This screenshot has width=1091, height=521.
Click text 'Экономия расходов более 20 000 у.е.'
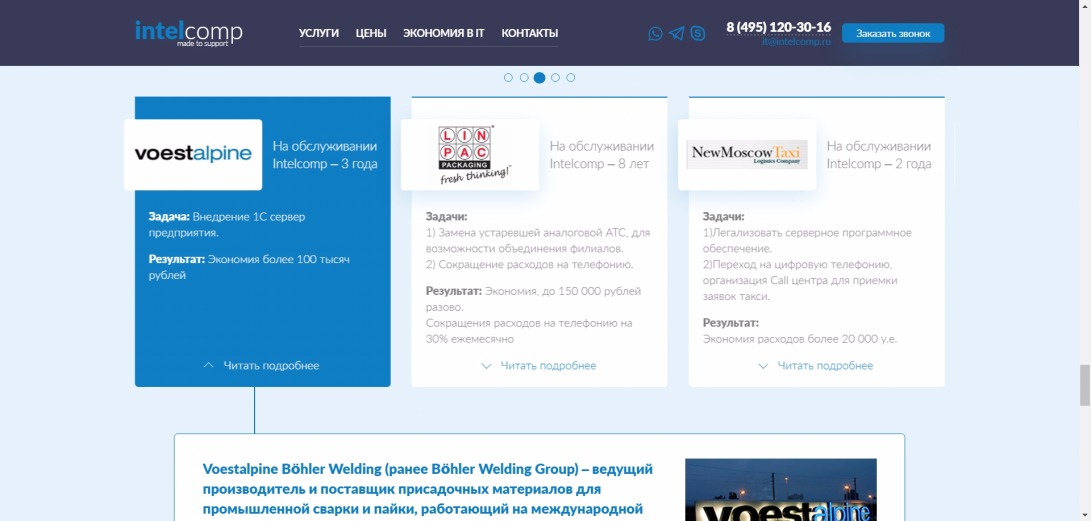(x=800, y=339)
